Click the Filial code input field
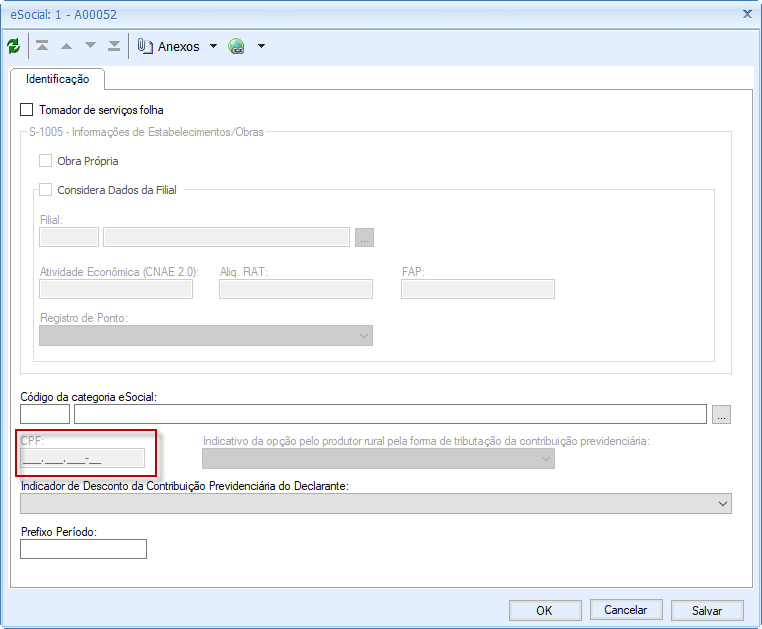 pyautogui.click(x=69, y=237)
